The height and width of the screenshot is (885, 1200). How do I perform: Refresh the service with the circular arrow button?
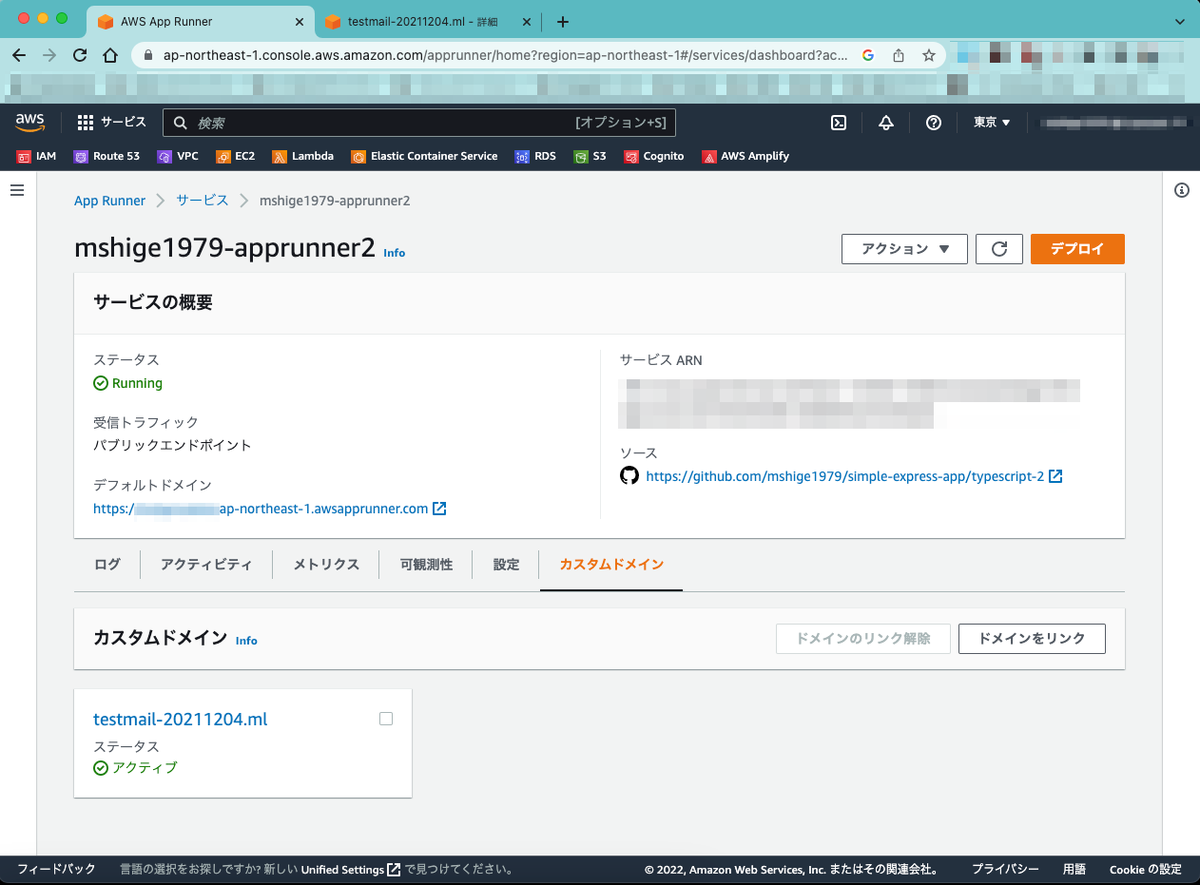[x=999, y=249]
